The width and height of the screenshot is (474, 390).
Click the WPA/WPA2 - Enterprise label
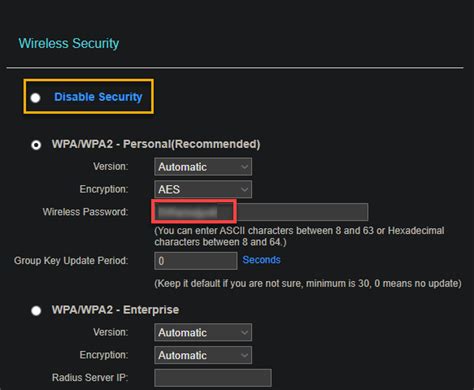coord(115,310)
